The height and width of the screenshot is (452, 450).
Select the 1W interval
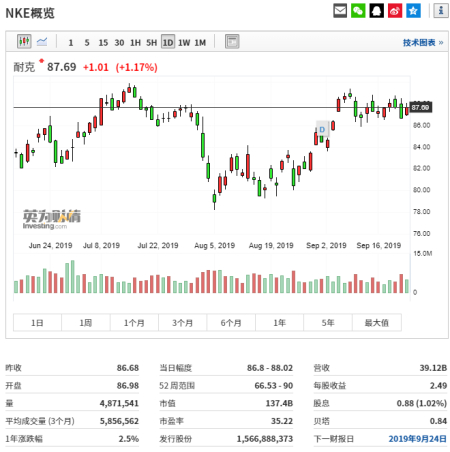pos(184,43)
